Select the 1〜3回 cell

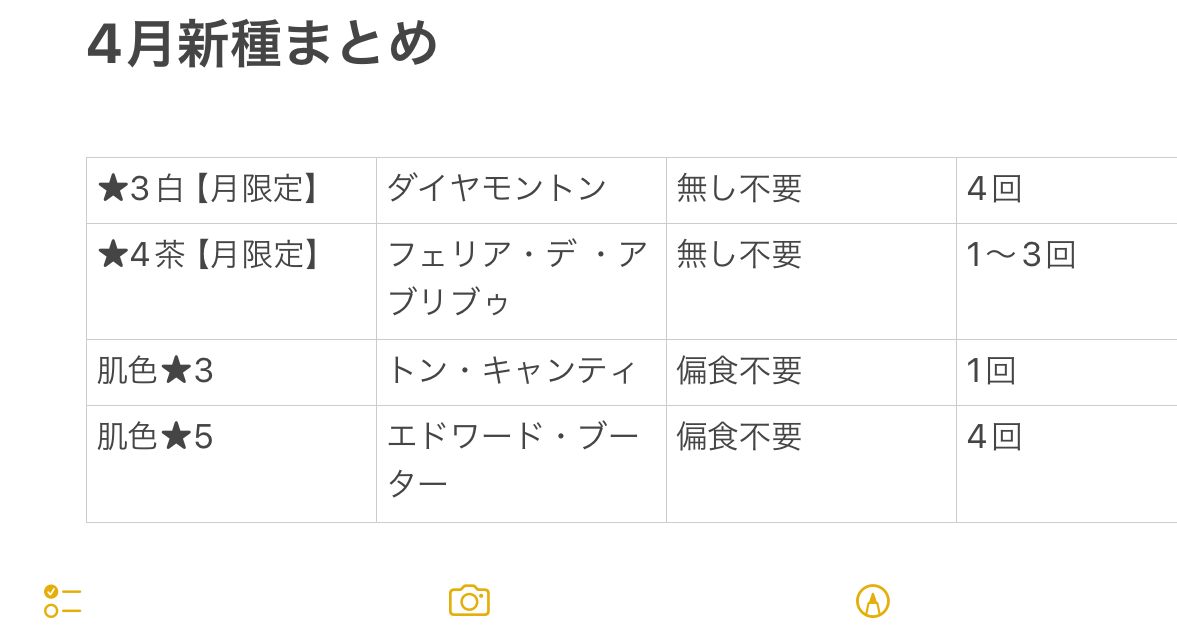[x=1067, y=281]
